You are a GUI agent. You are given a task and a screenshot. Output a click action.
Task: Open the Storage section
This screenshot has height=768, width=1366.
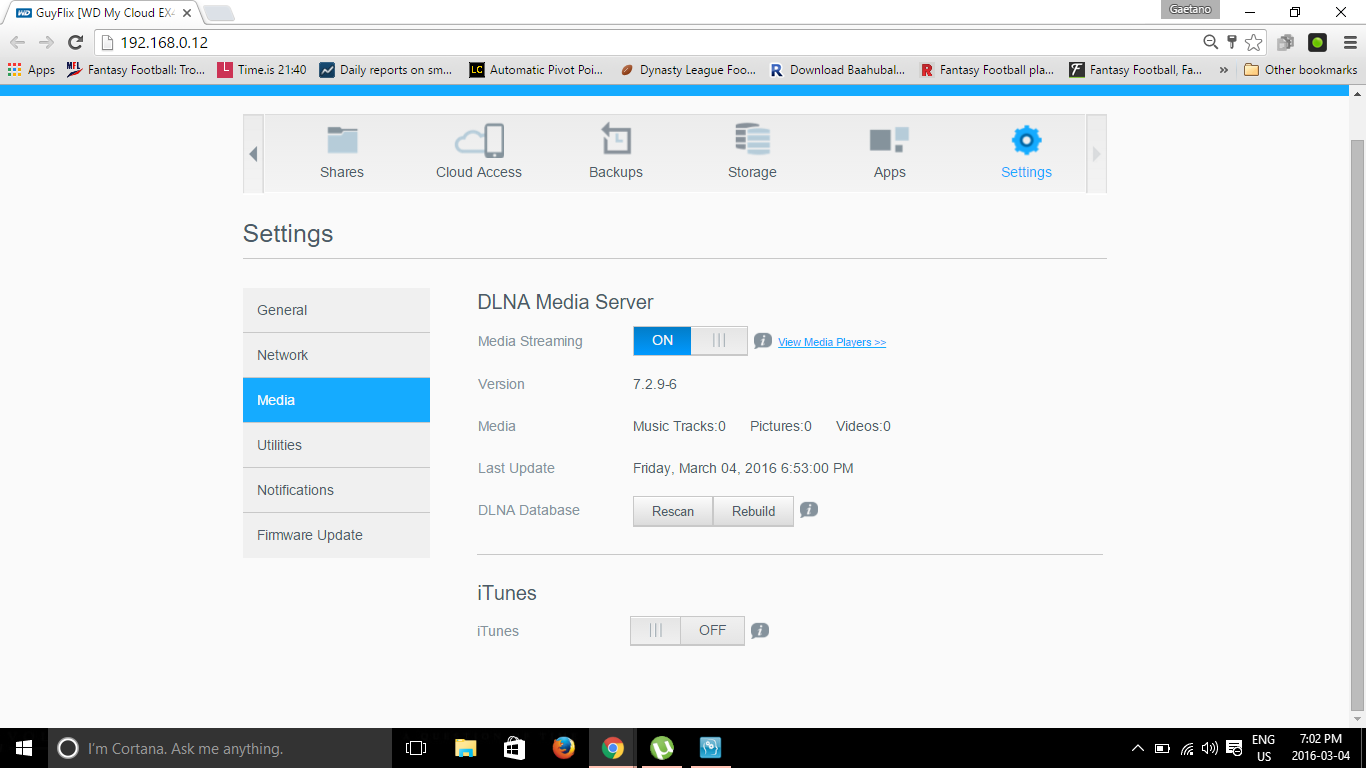752,153
